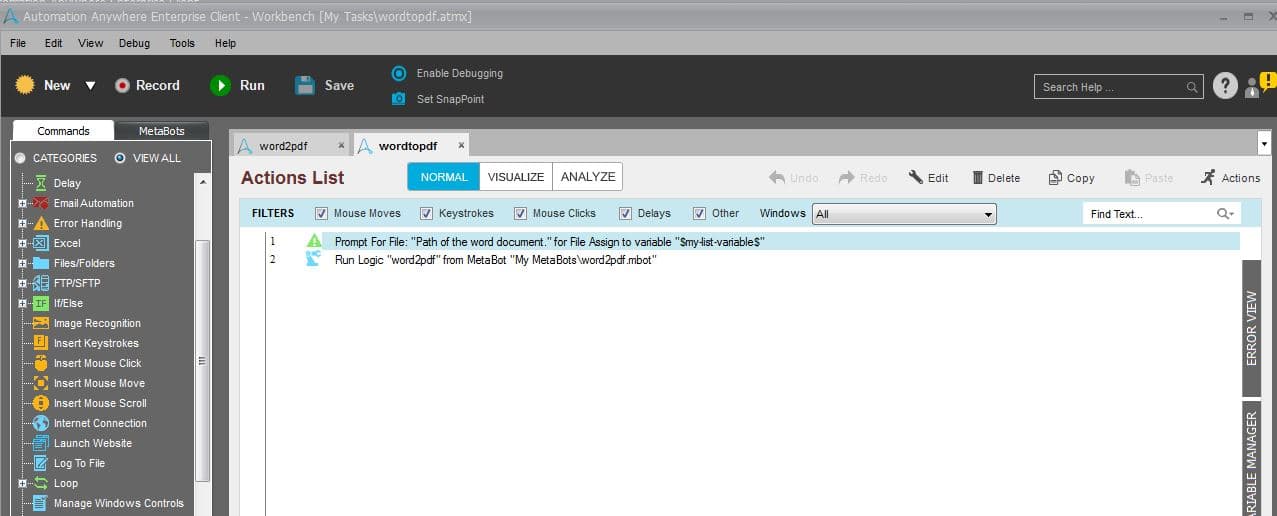Click the commands list scrollbar thumb
Screen dimensions: 1277x516
coord(203,360)
